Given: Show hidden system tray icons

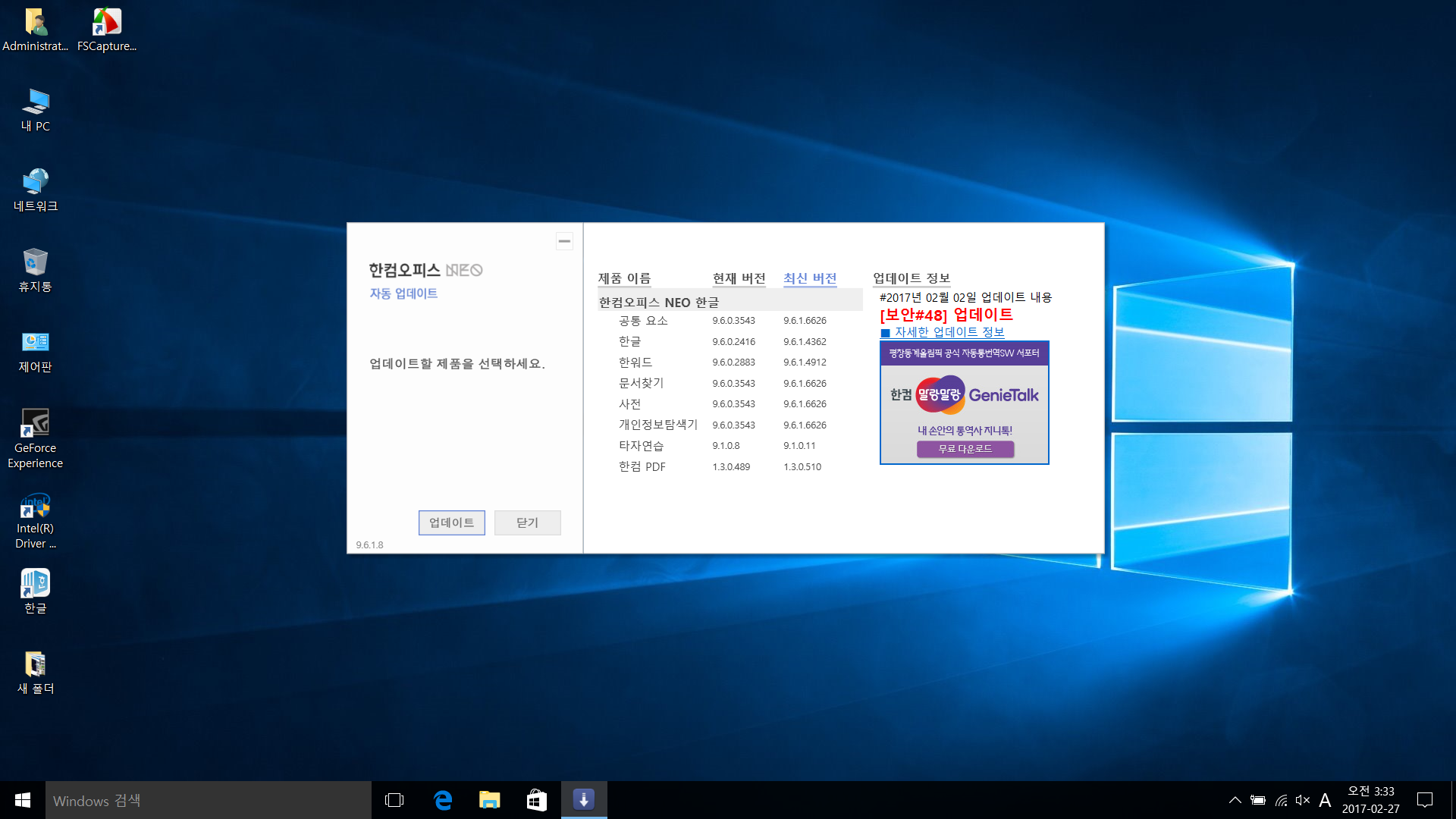Looking at the screenshot, I should (1235, 800).
